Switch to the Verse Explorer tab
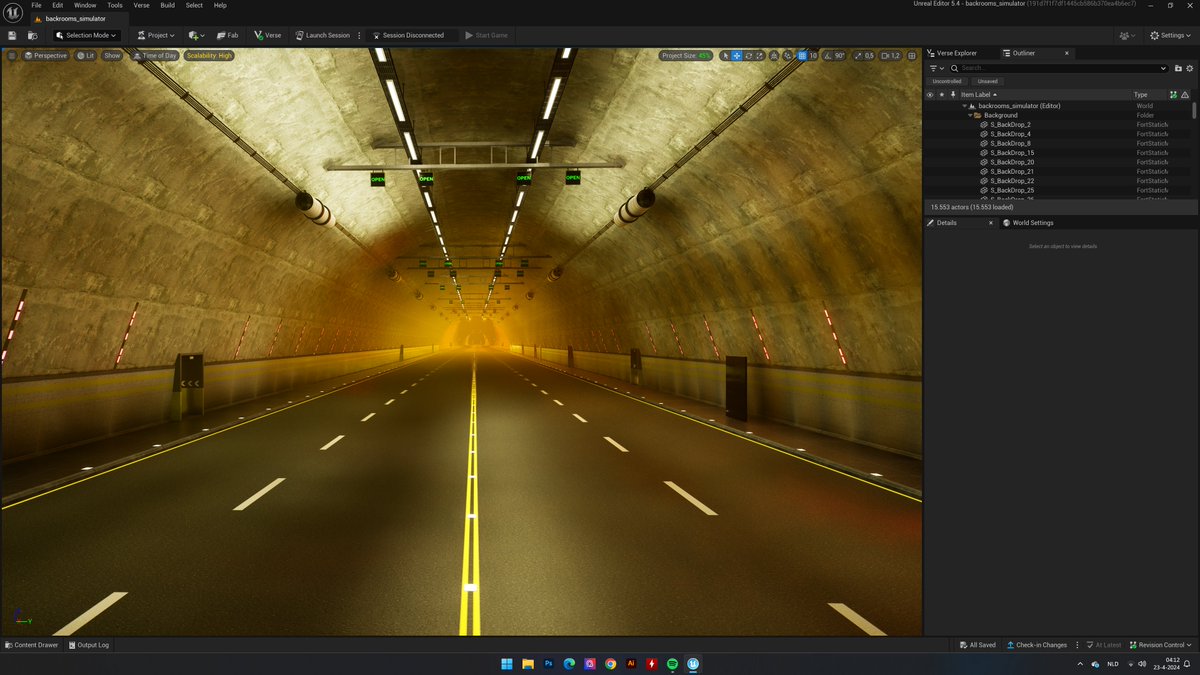This screenshot has height=675, width=1200. [952, 53]
